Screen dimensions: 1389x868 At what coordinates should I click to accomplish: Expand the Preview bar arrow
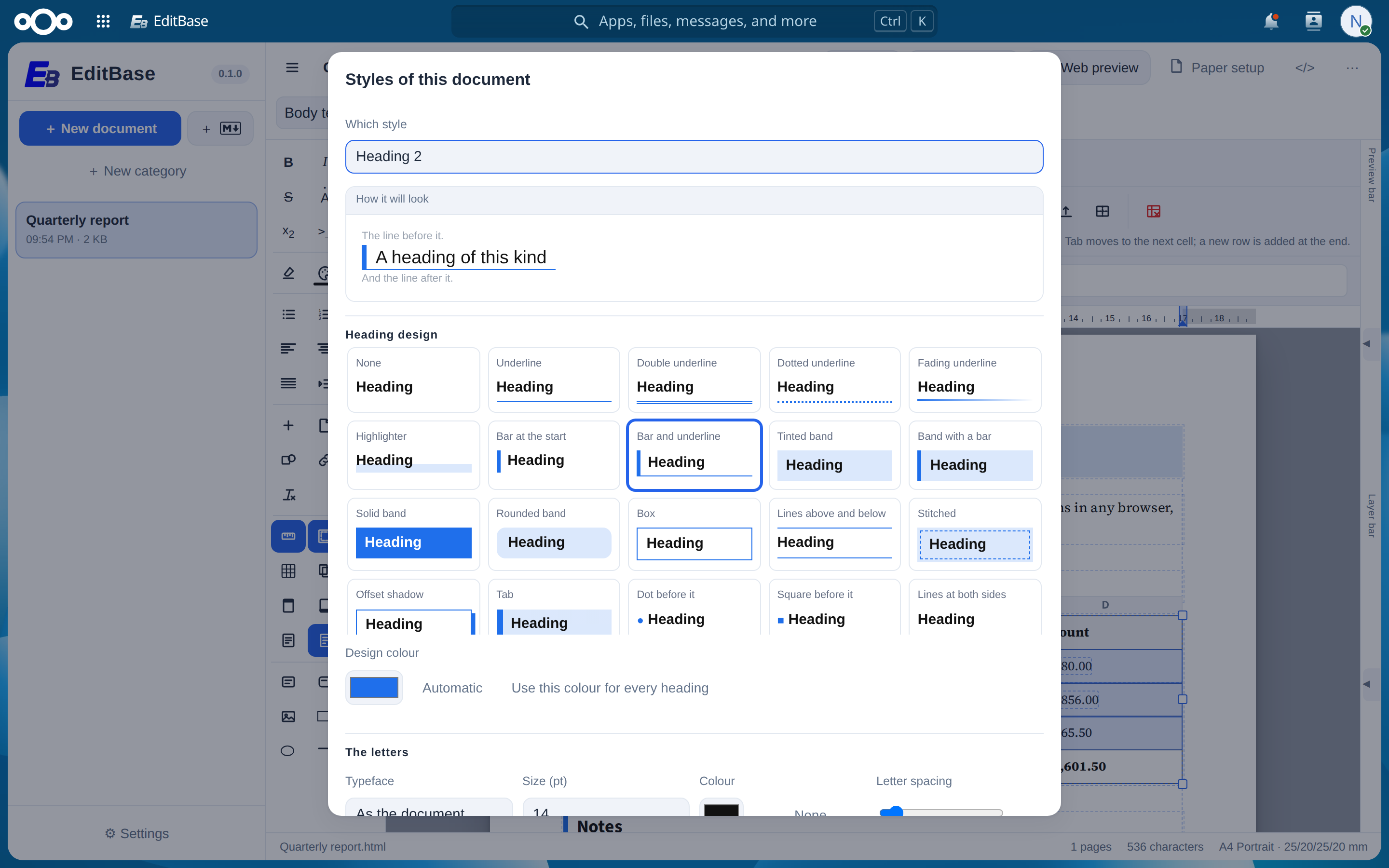[1367, 344]
